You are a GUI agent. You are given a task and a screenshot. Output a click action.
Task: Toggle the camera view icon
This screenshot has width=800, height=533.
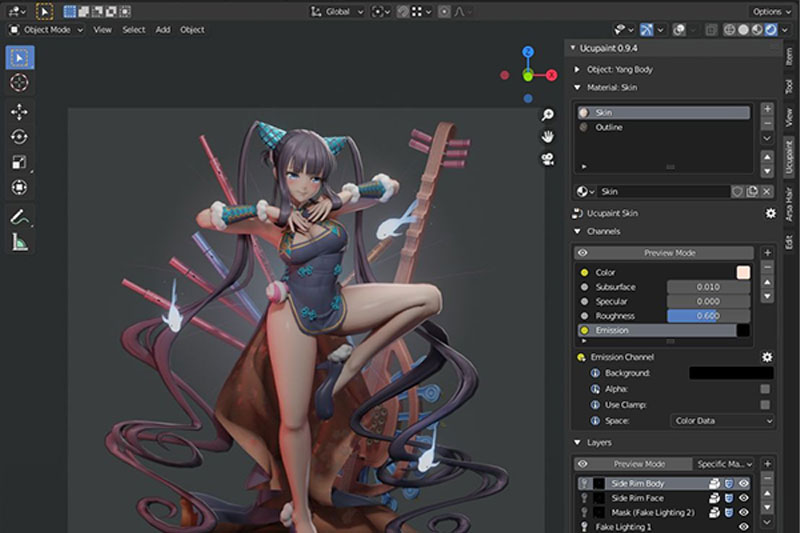pyautogui.click(x=548, y=159)
